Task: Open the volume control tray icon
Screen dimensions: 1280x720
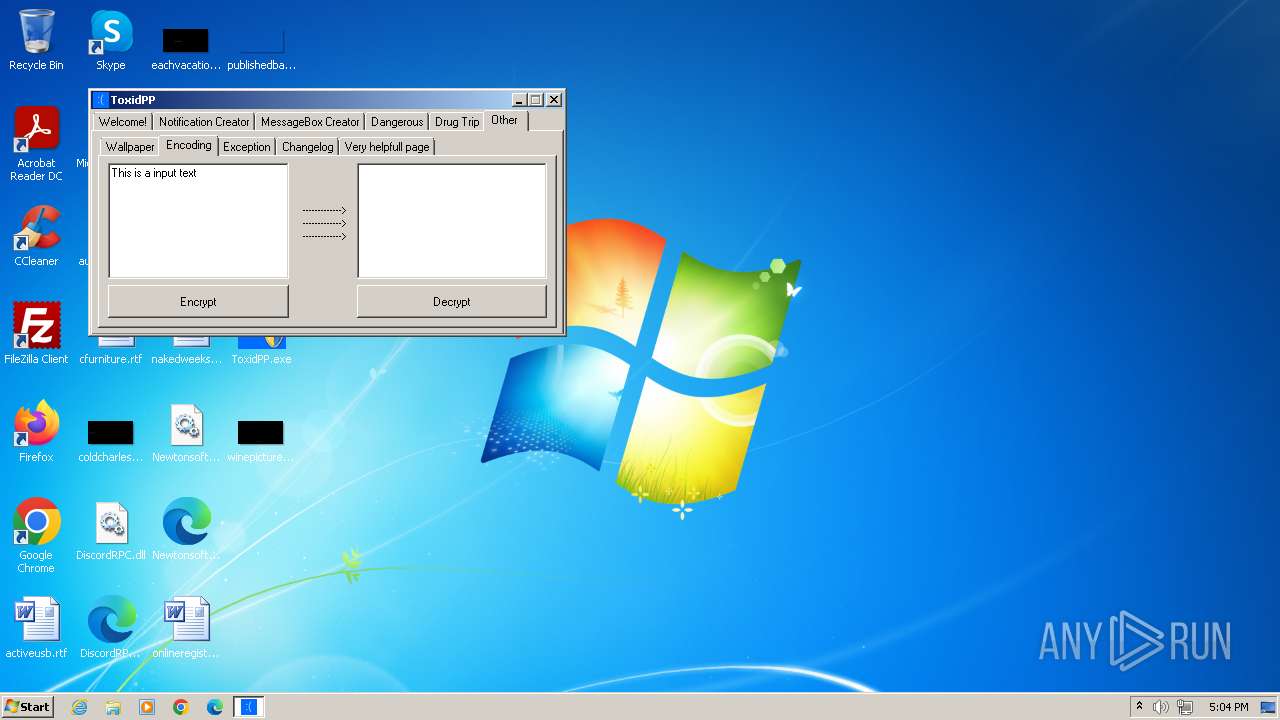Action: 1161,707
